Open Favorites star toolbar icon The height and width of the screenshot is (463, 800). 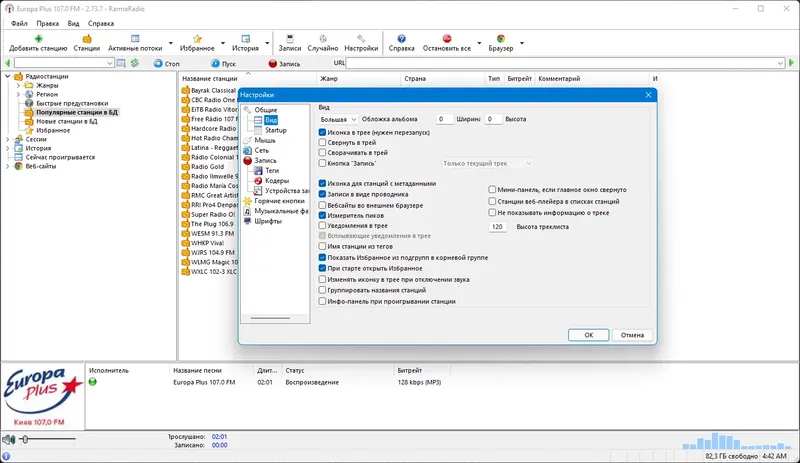click(197, 39)
